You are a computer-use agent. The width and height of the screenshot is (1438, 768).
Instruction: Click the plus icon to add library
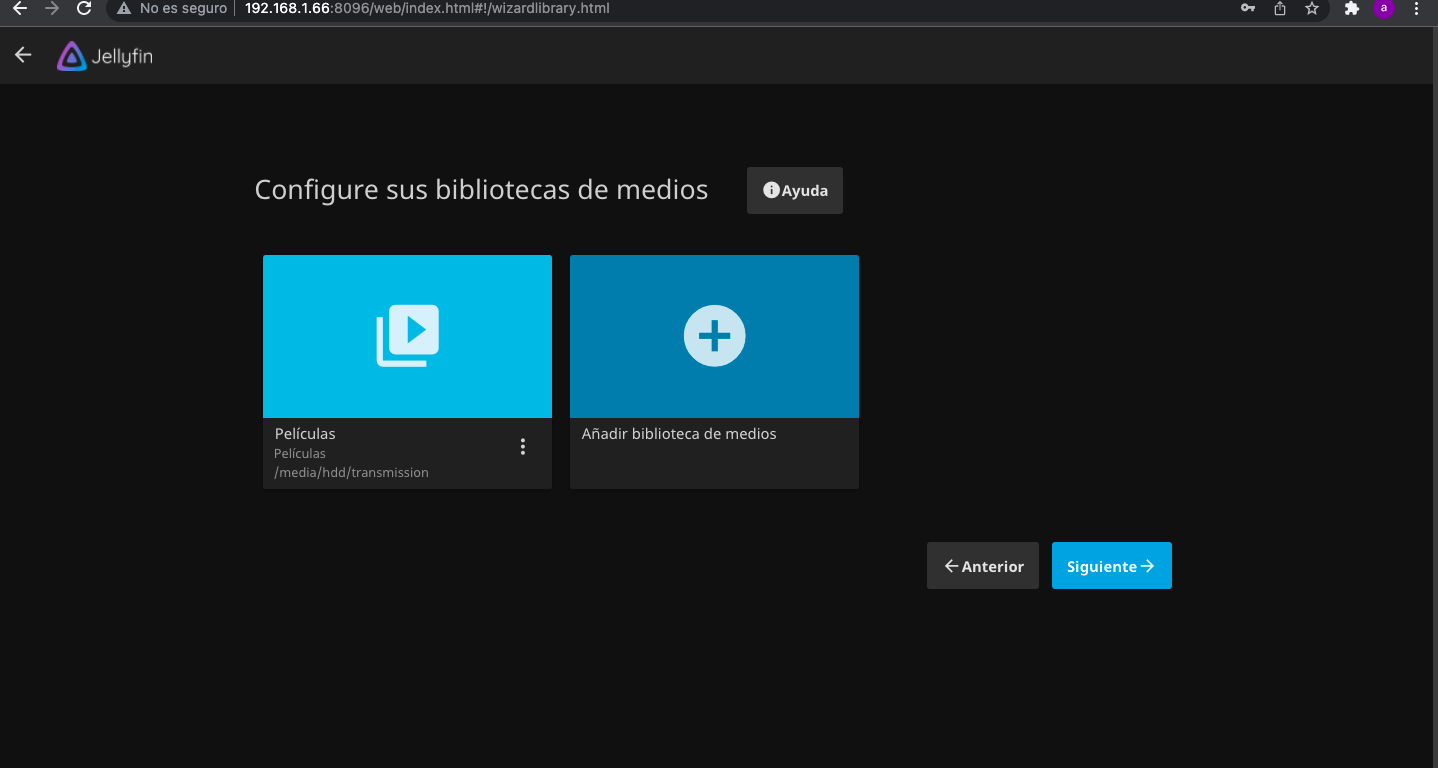click(x=714, y=336)
